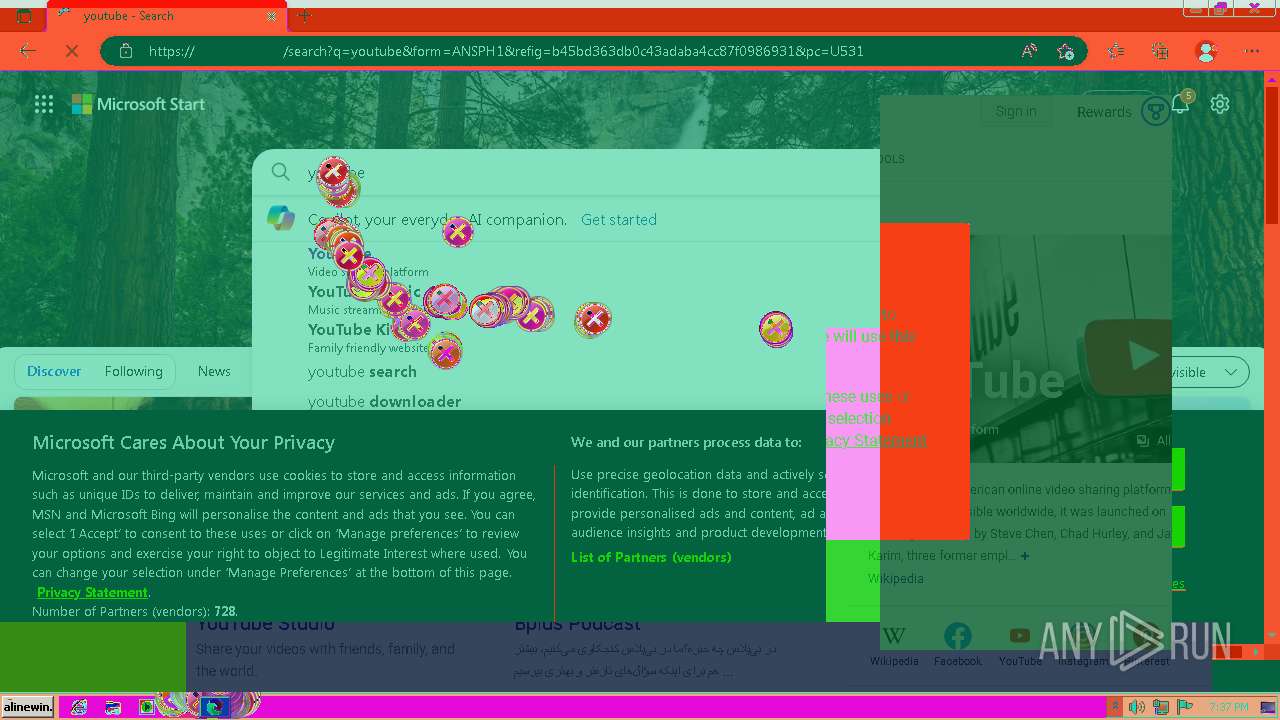The height and width of the screenshot is (720, 1280).
Task: Open Internet Explorer from taskbar
Action: click(x=79, y=707)
